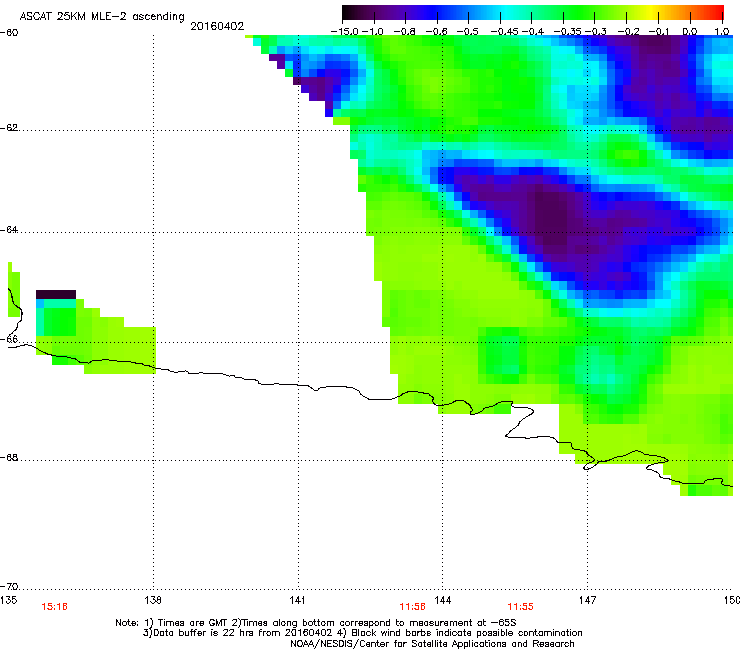The height and width of the screenshot is (650, 740).
Task: Click the -0.2 color scale label
Action: coord(628,32)
